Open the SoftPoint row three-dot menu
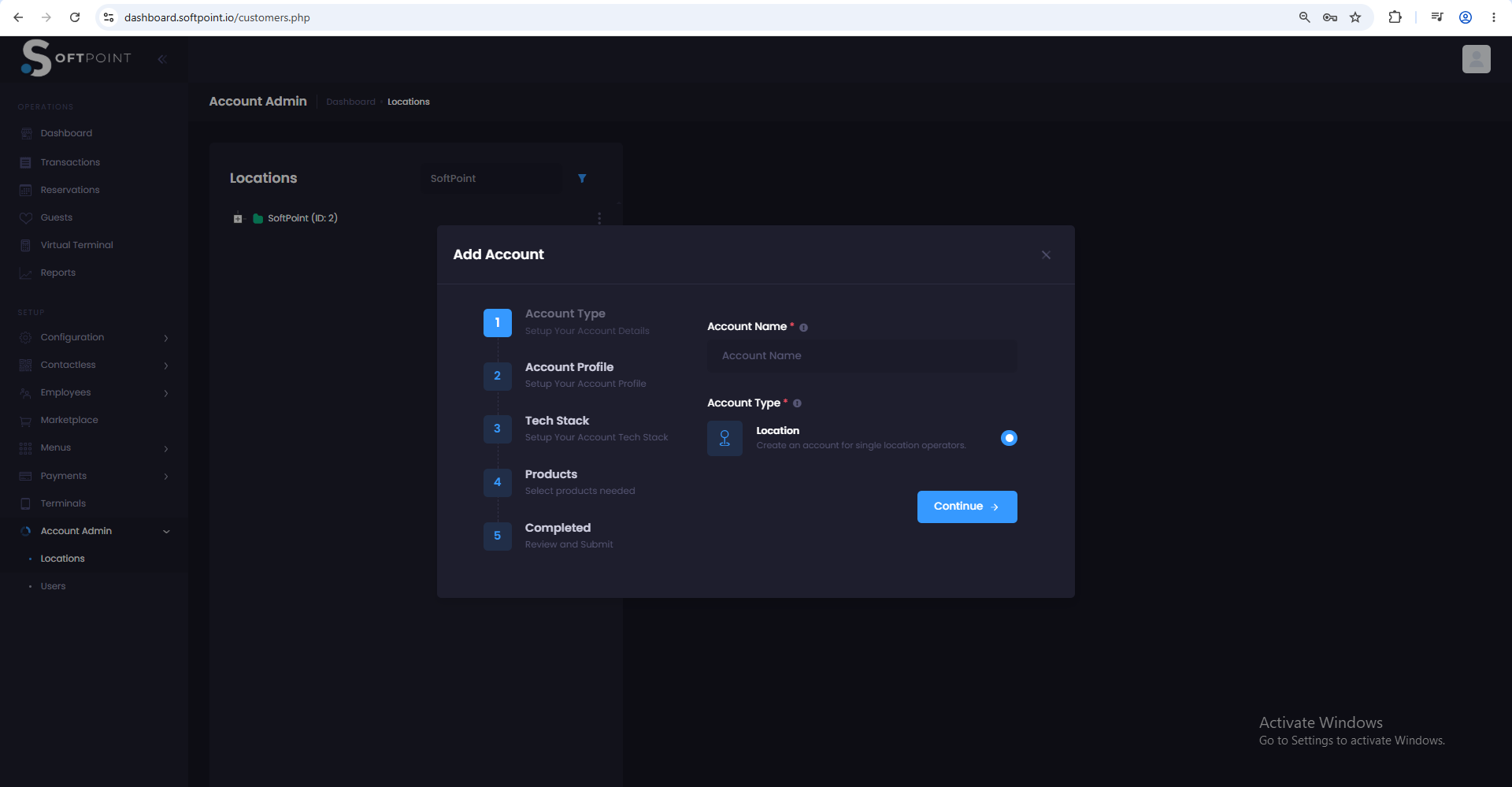The width and height of the screenshot is (1512, 787). coord(599,218)
